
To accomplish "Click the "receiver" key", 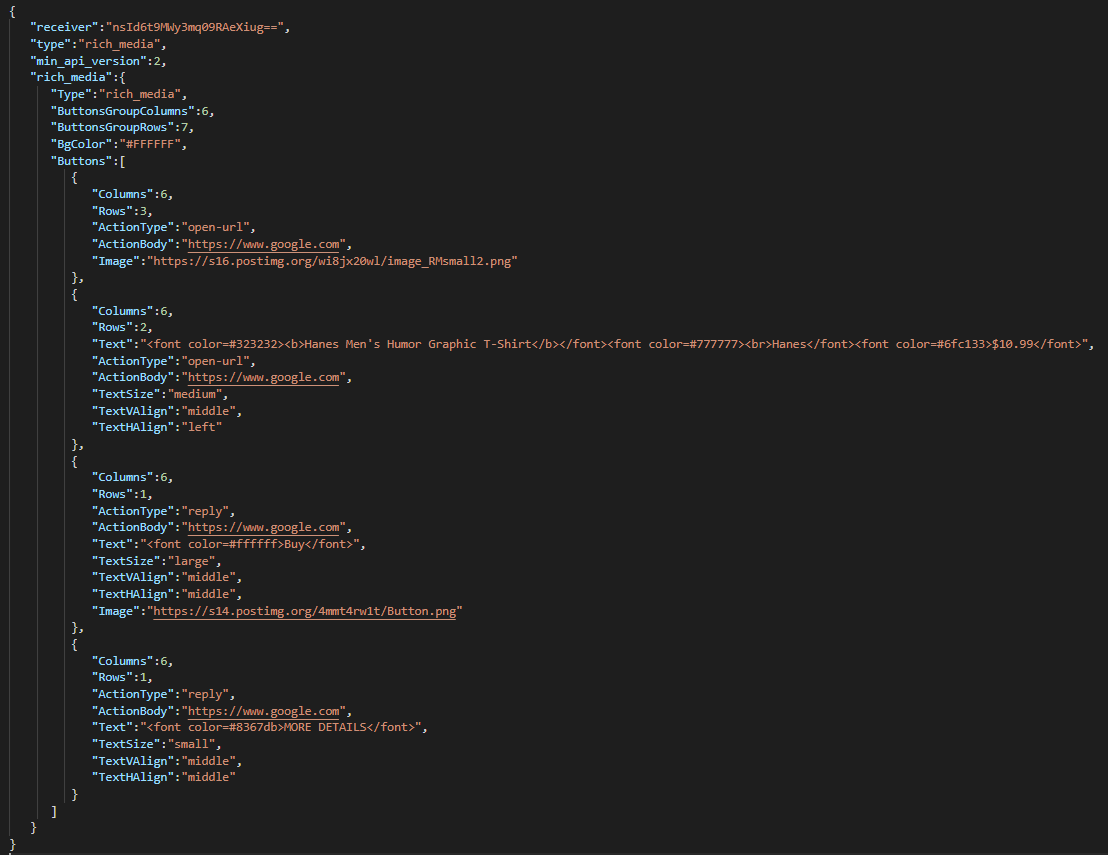I will point(64,28).
